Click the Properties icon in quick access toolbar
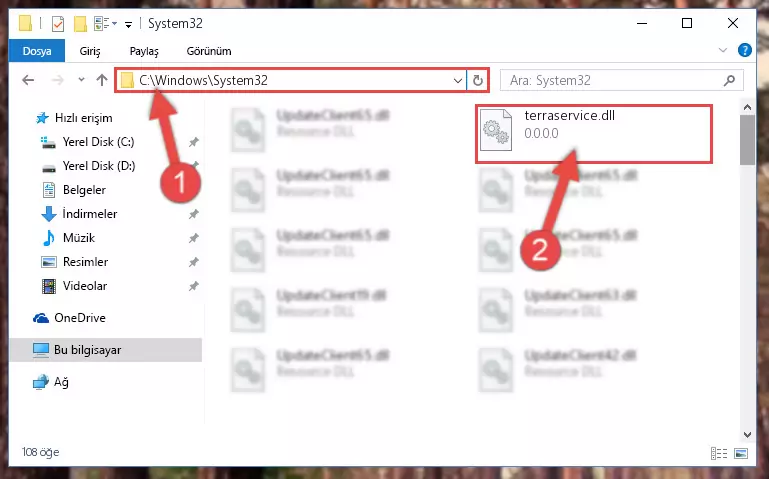This screenshot has width=769, height=479. tap(58, 24)
